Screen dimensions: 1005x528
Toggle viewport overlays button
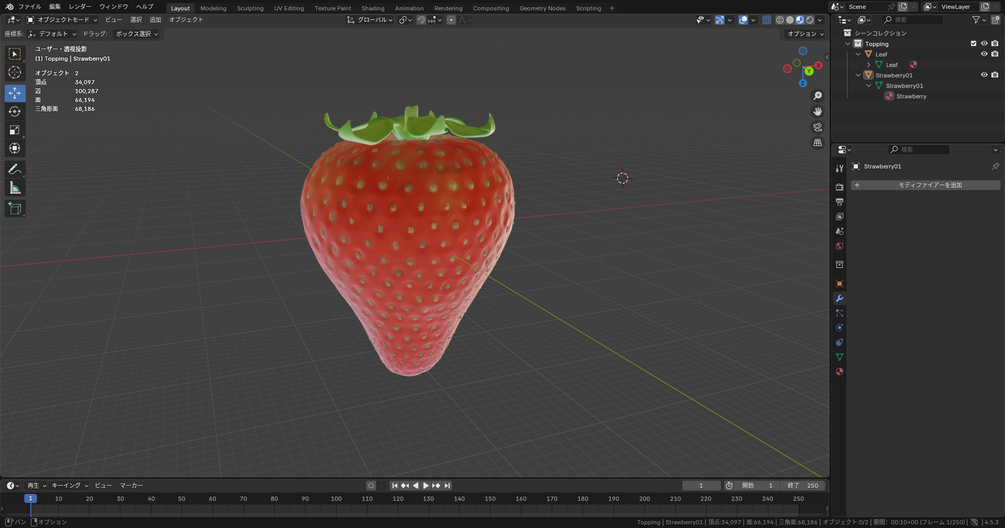pyautogui.click(x=743, y=21)
